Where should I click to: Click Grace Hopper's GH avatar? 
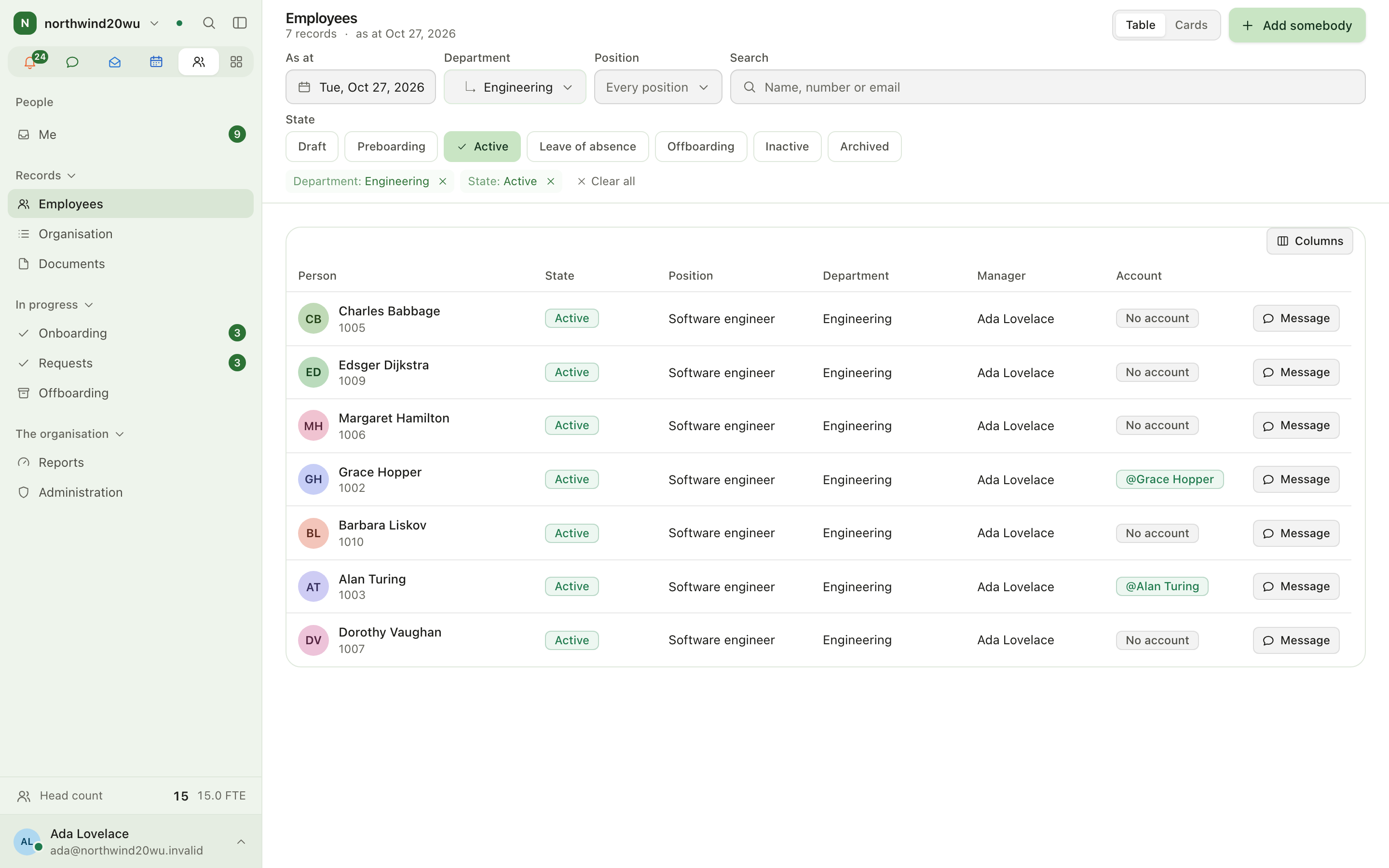[x=313, y=479]
